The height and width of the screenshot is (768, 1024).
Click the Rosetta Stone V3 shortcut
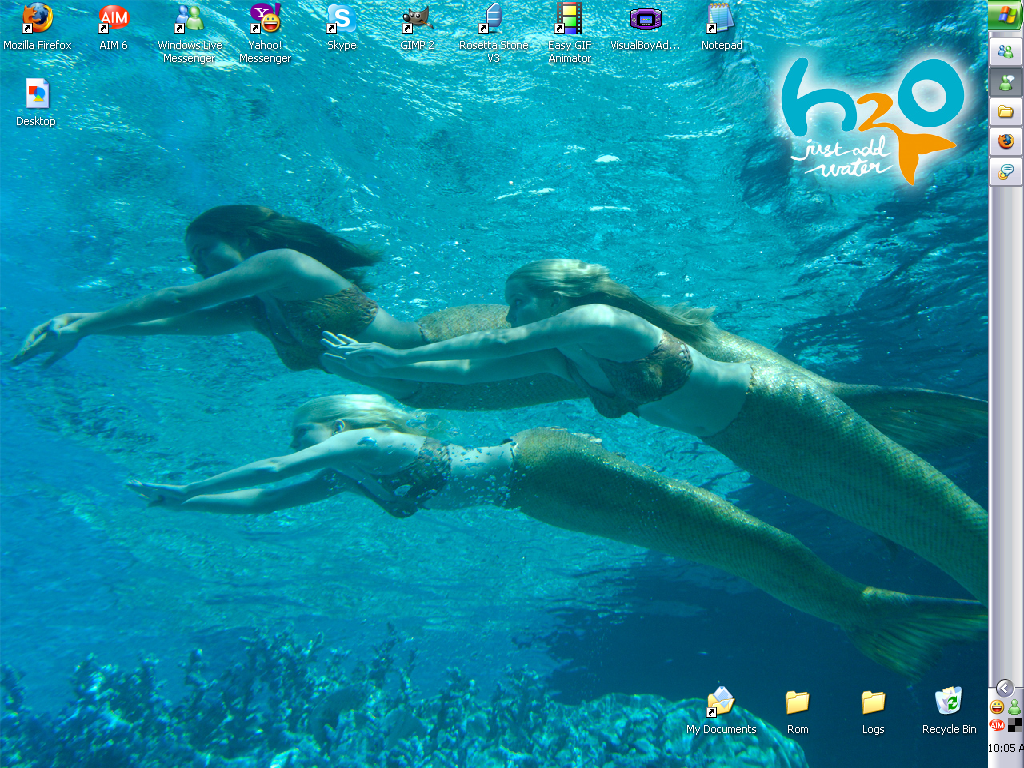click(x=493, y=33)
